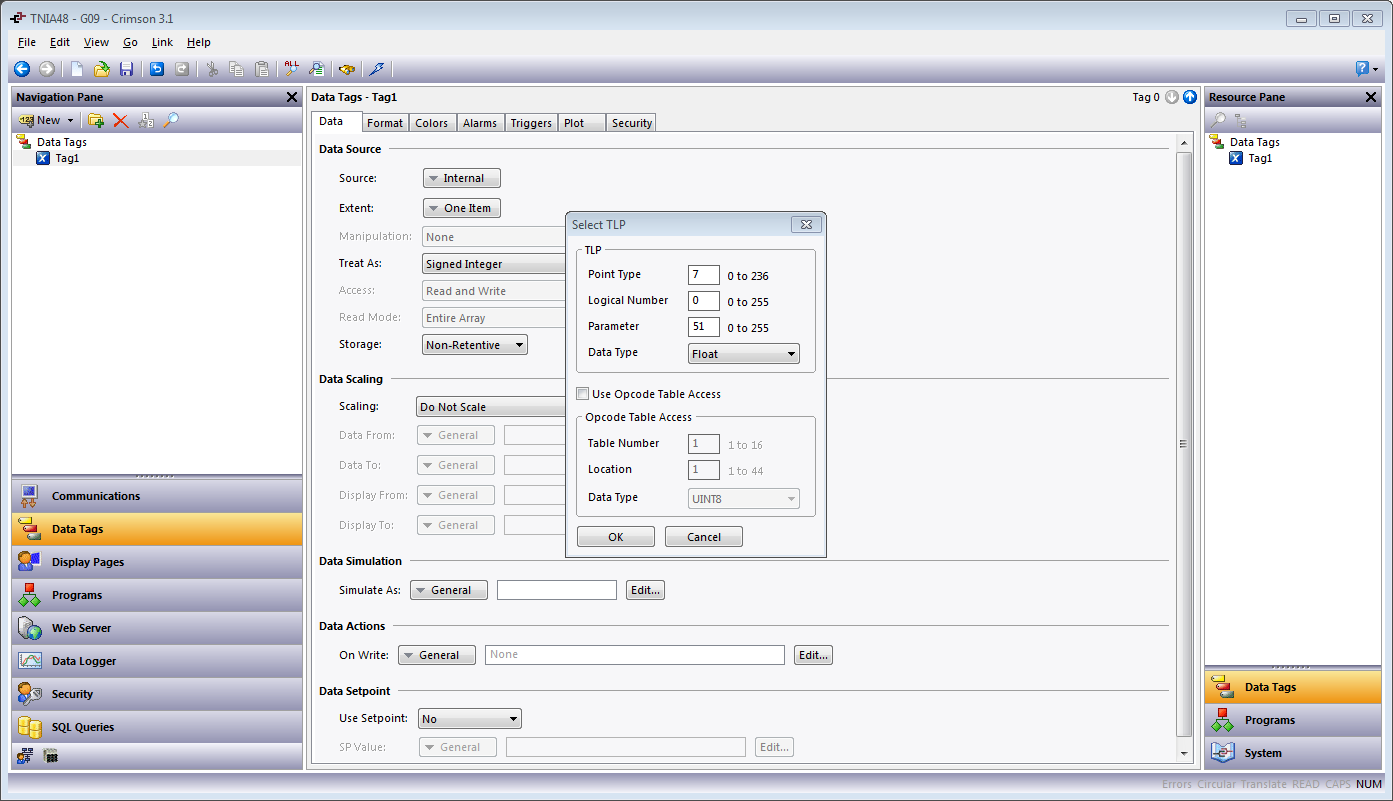Open Data Logger section in navigation
Screen dimensions: 1393x801
[x=157, y=661]
